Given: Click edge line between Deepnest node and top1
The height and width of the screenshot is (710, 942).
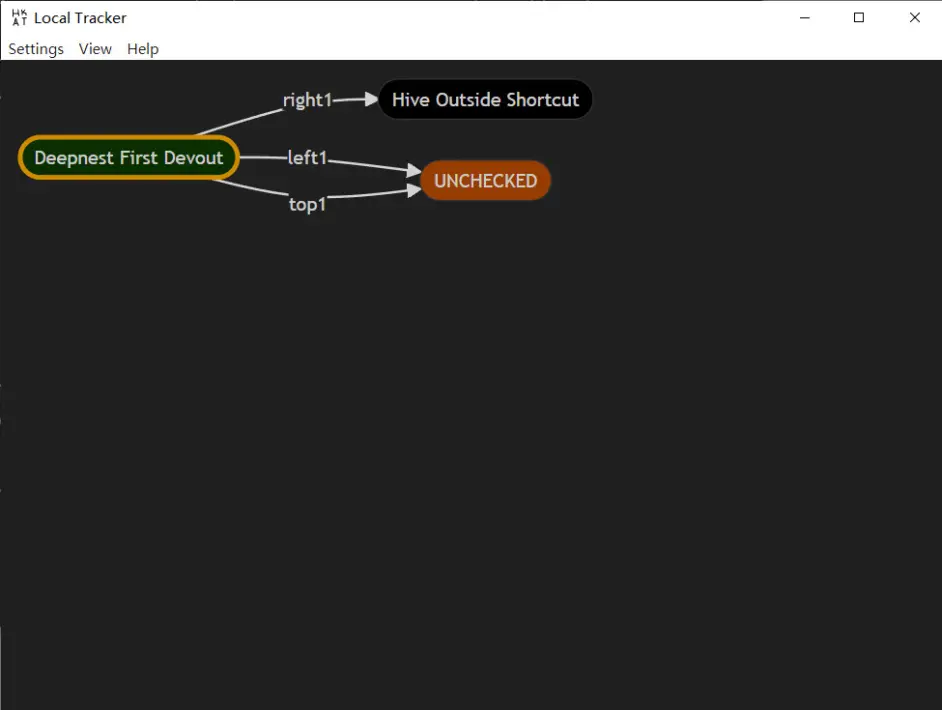Looking at the screenshot, I should tap(250, 190).
